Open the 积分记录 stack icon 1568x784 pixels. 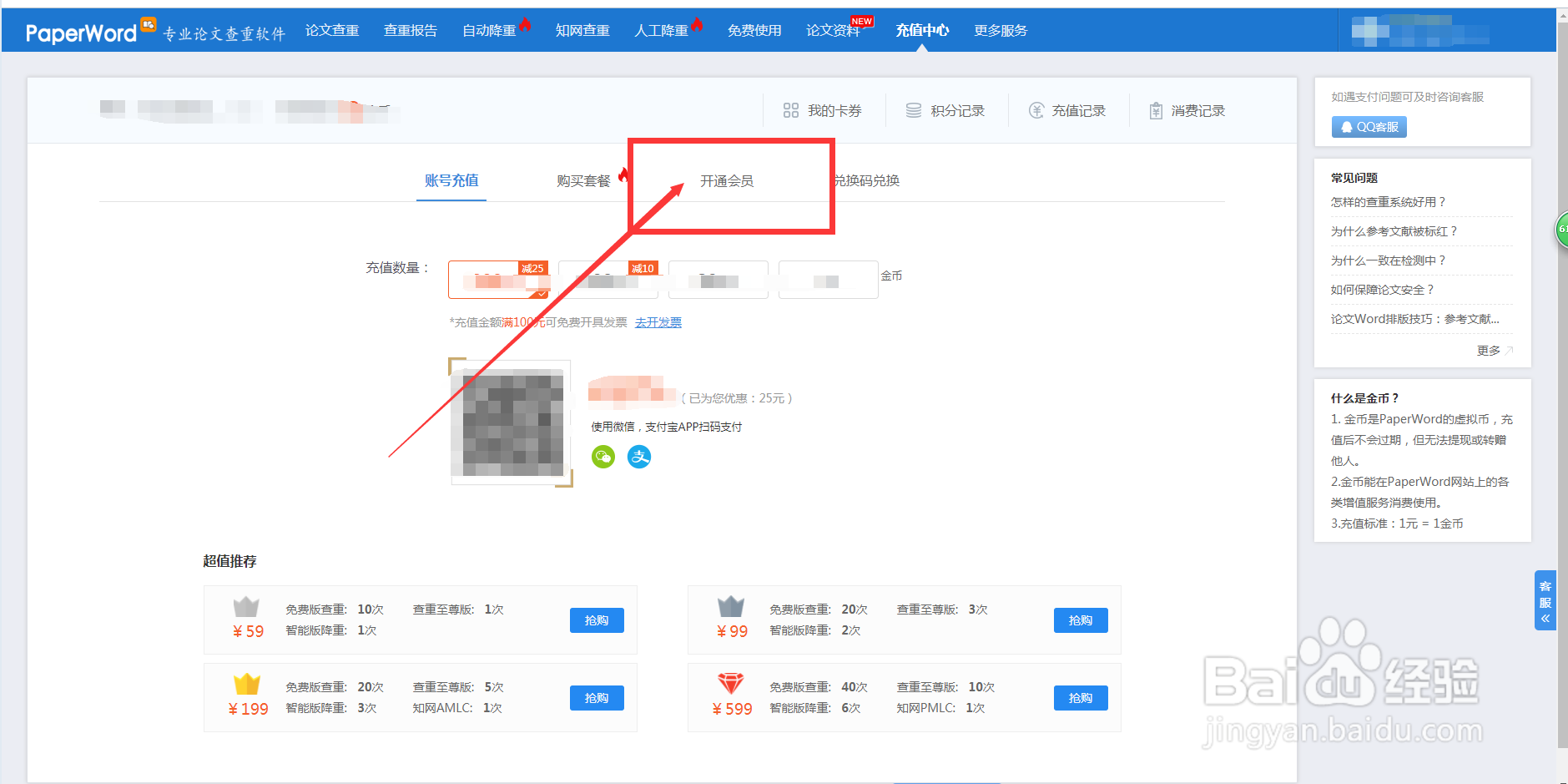point(914,110)
